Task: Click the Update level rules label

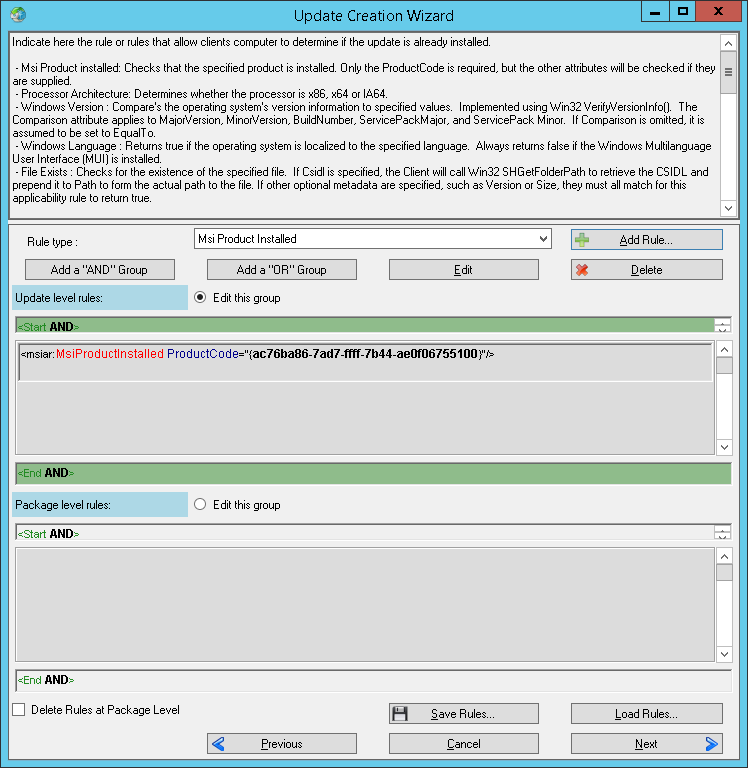Action: (x=100, y=298)
